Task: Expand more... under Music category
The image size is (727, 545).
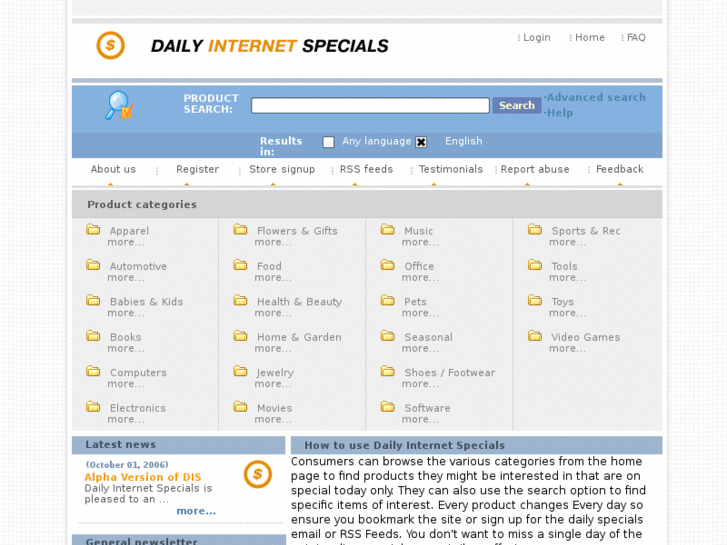Action: click(x=420, y=242)
